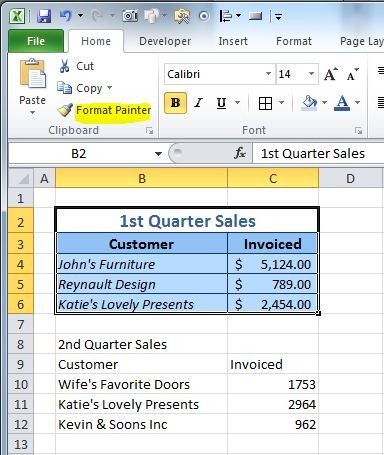
Task: Switch to the Developer tab
Action: coord(165,41)
